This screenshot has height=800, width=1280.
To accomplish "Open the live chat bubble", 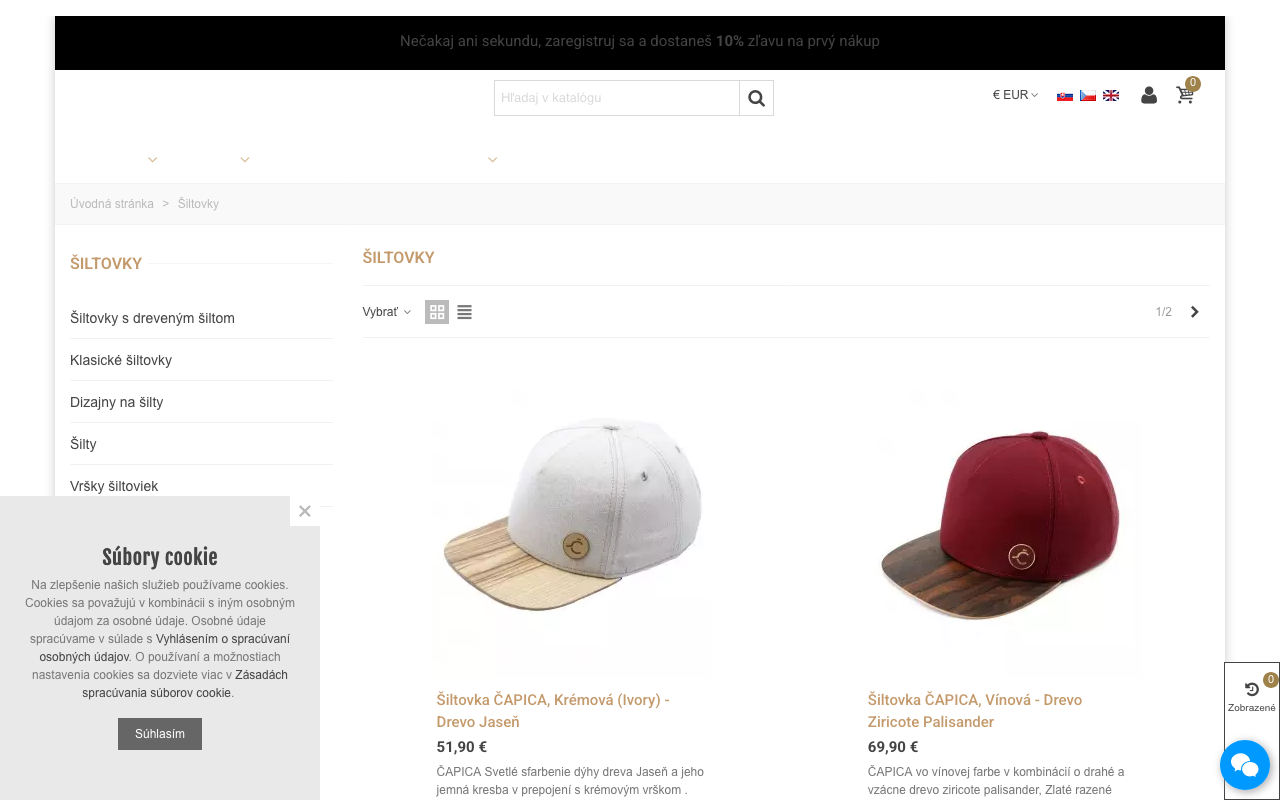I will coord(1244,765).
